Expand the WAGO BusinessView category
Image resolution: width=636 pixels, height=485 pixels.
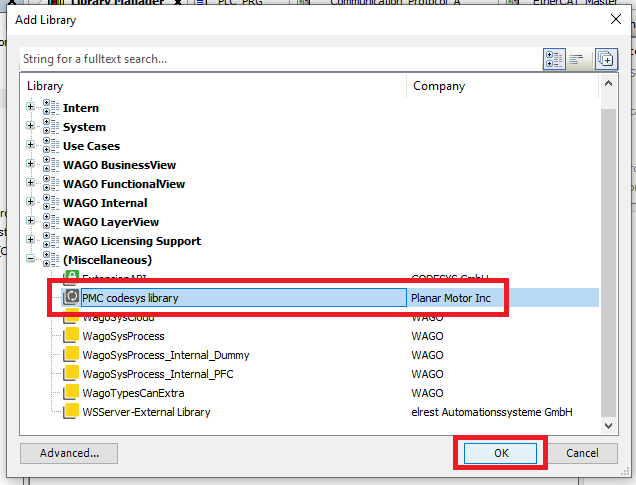coord(31,165)
